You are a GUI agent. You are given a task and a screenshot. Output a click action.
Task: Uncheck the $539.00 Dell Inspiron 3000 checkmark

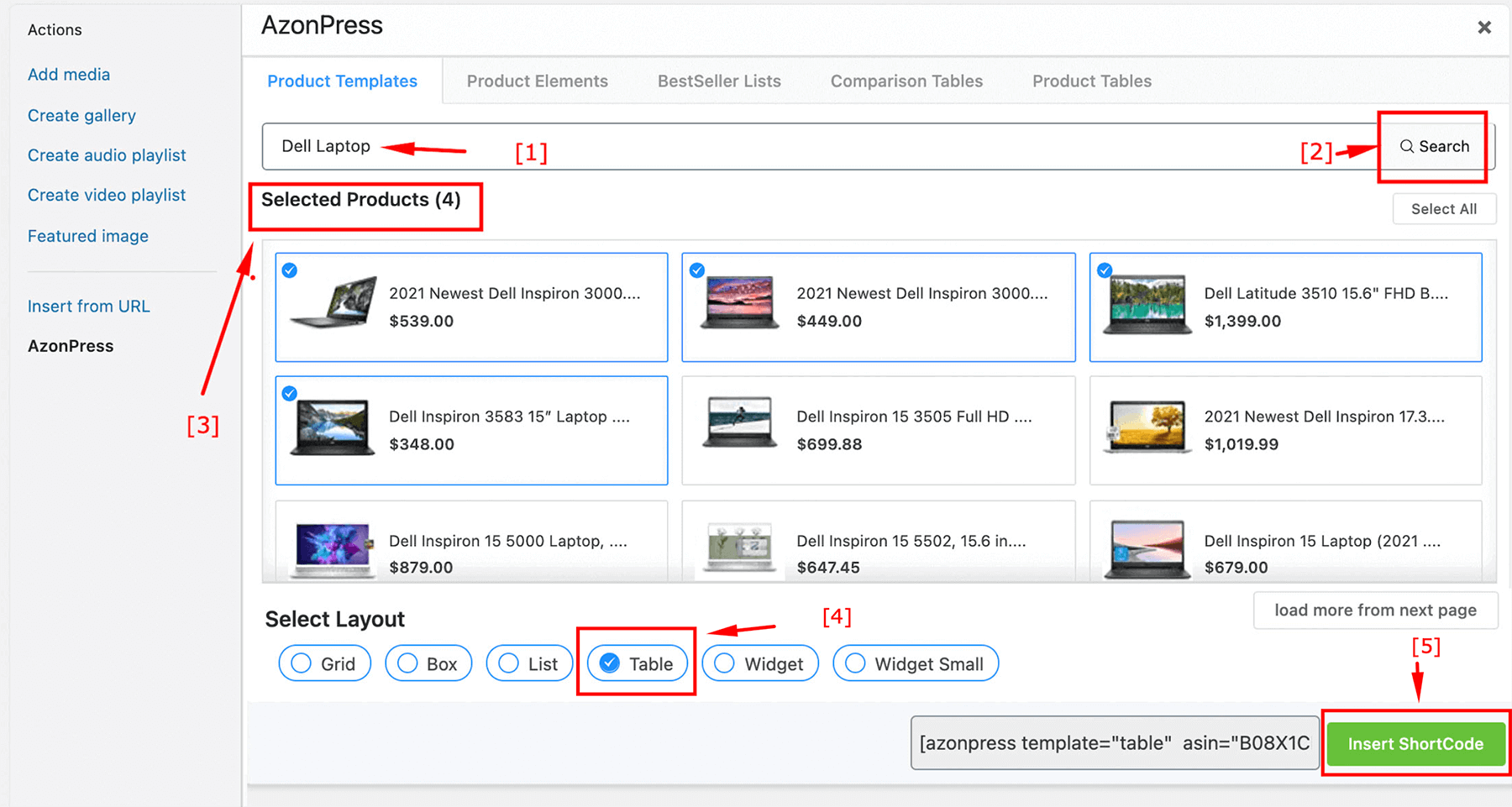[290, 270]
